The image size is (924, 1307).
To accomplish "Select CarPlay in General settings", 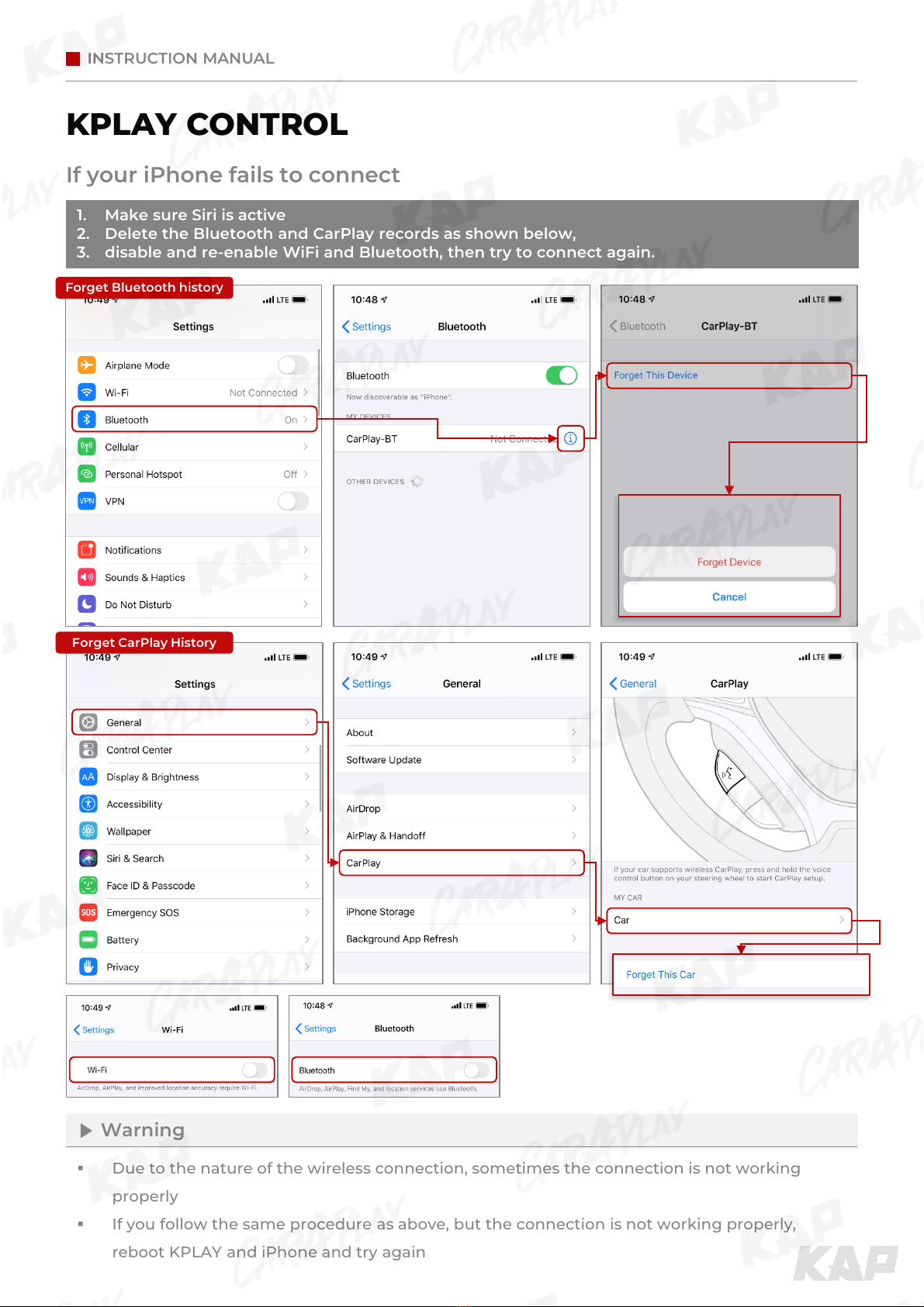I will click(462, 863).
